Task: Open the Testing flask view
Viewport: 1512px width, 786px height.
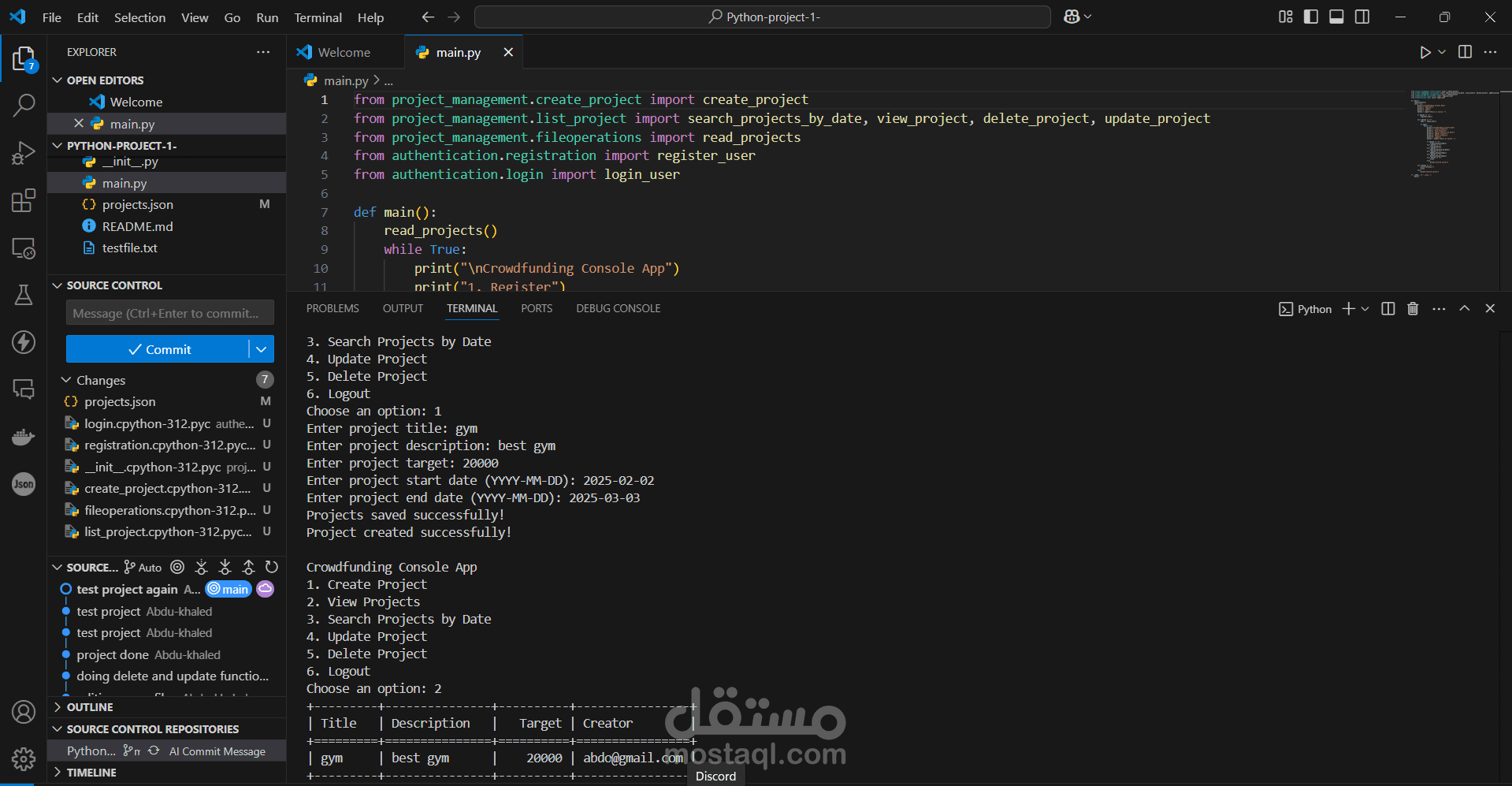Action: click(x=24, y=295)
